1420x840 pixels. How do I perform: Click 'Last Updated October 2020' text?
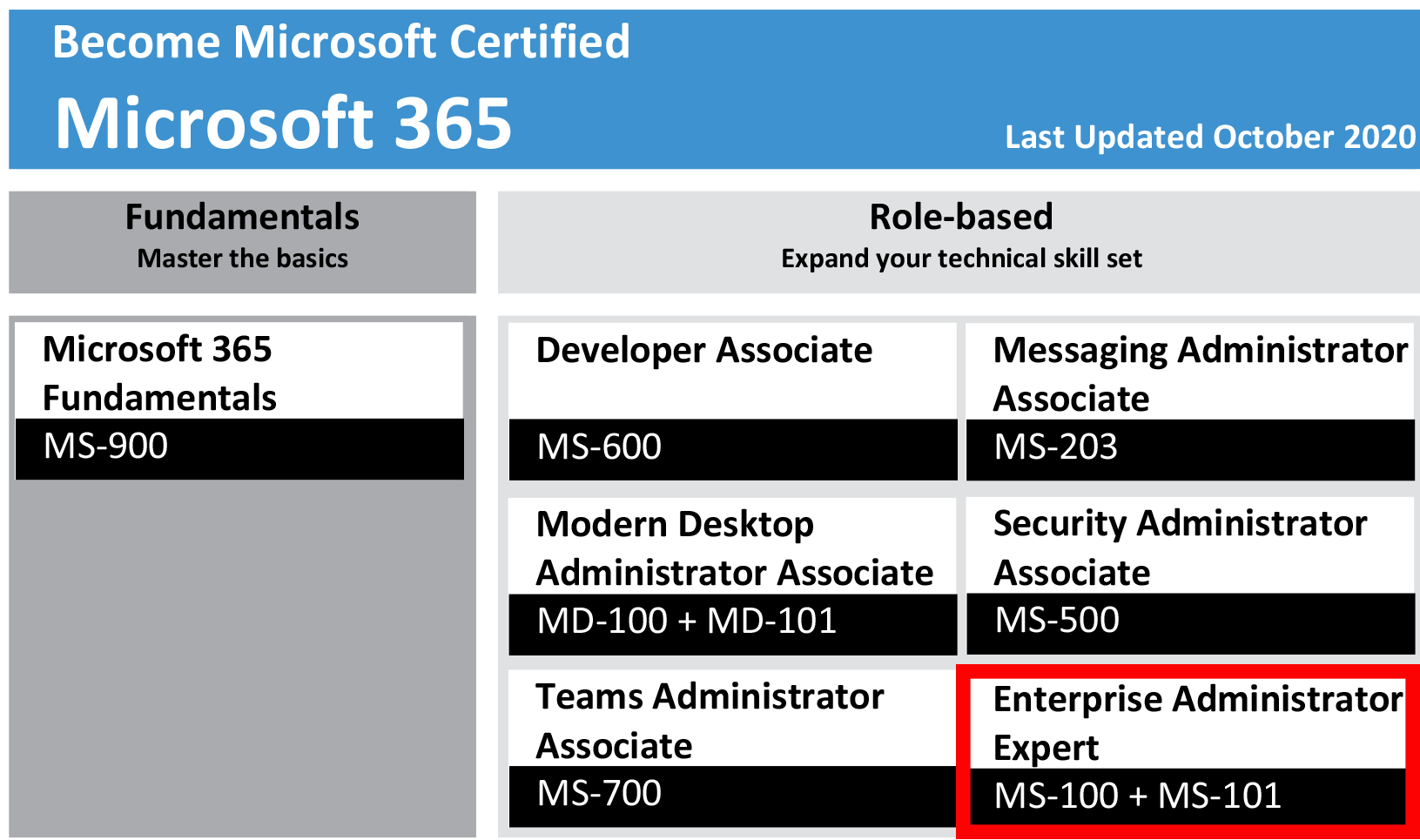1210,137
